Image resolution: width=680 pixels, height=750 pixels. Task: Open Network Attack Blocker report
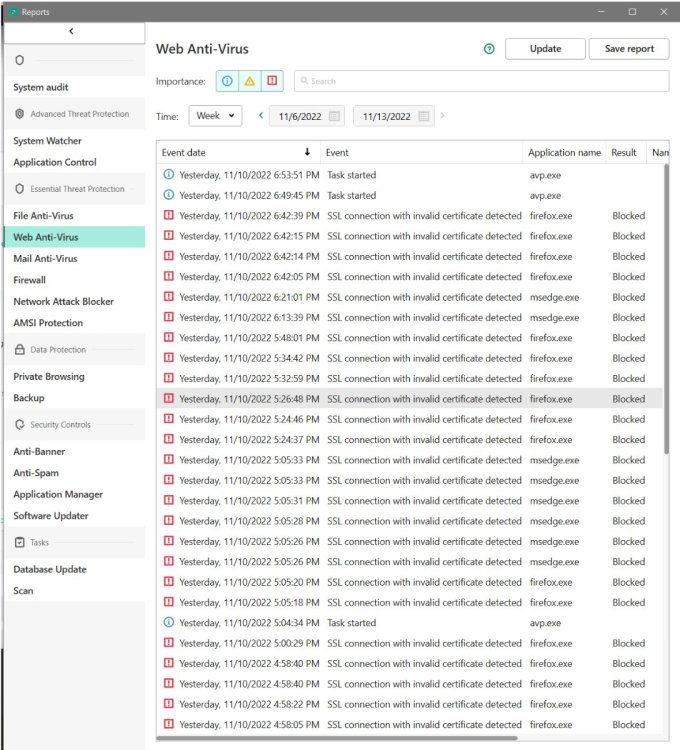click(x=64, y=301)
